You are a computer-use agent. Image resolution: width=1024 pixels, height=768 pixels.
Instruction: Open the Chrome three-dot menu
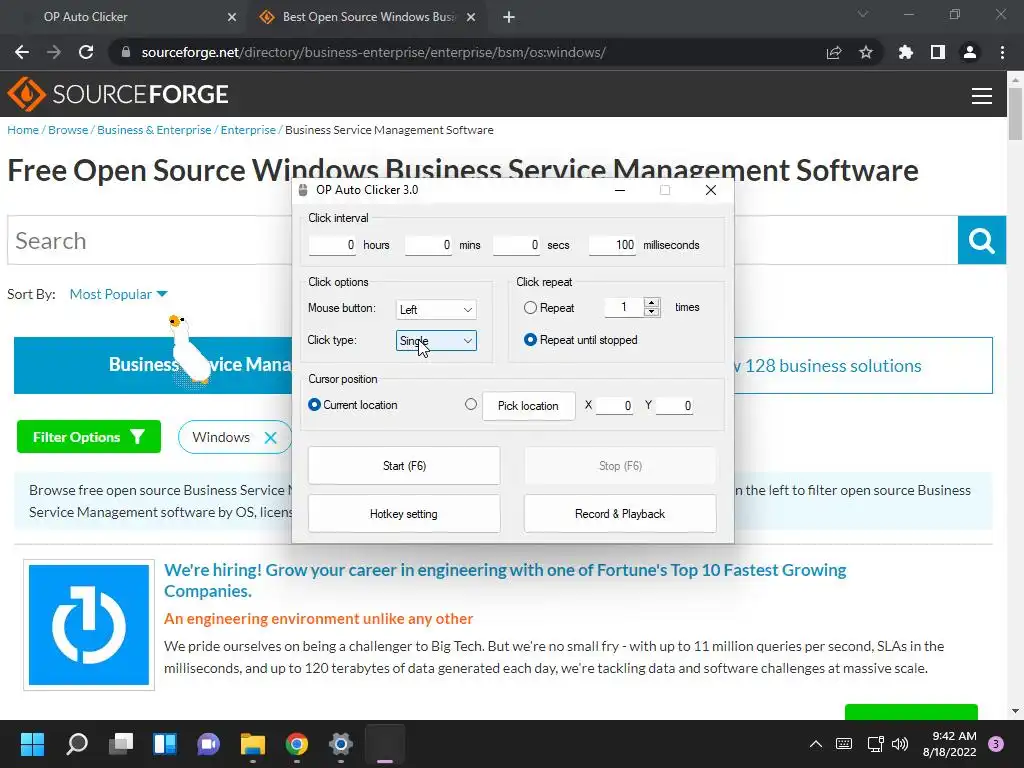pos(1002,52)
